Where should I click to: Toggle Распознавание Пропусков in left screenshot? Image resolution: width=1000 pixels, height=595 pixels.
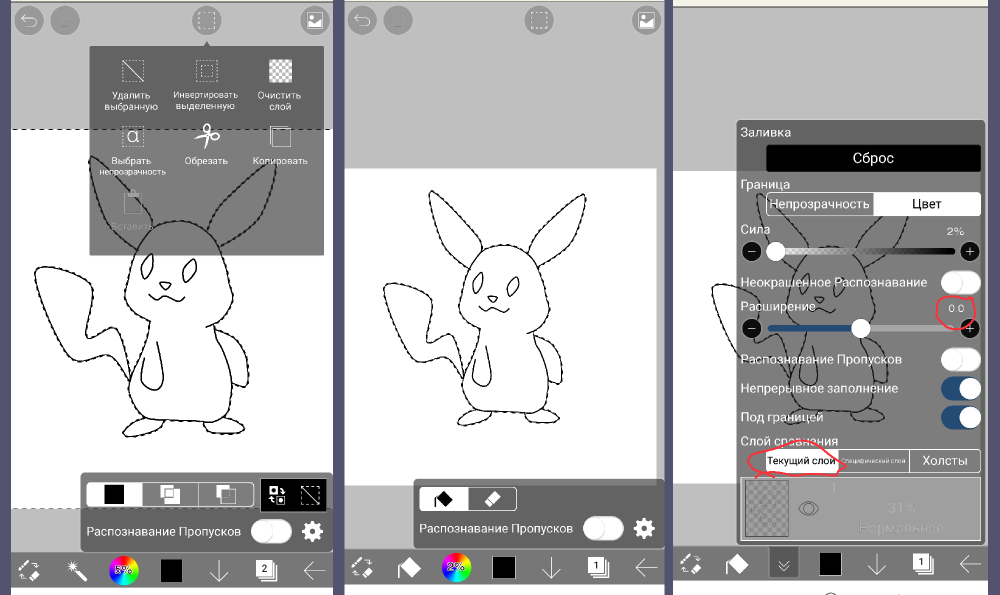(x=271, y=531)
